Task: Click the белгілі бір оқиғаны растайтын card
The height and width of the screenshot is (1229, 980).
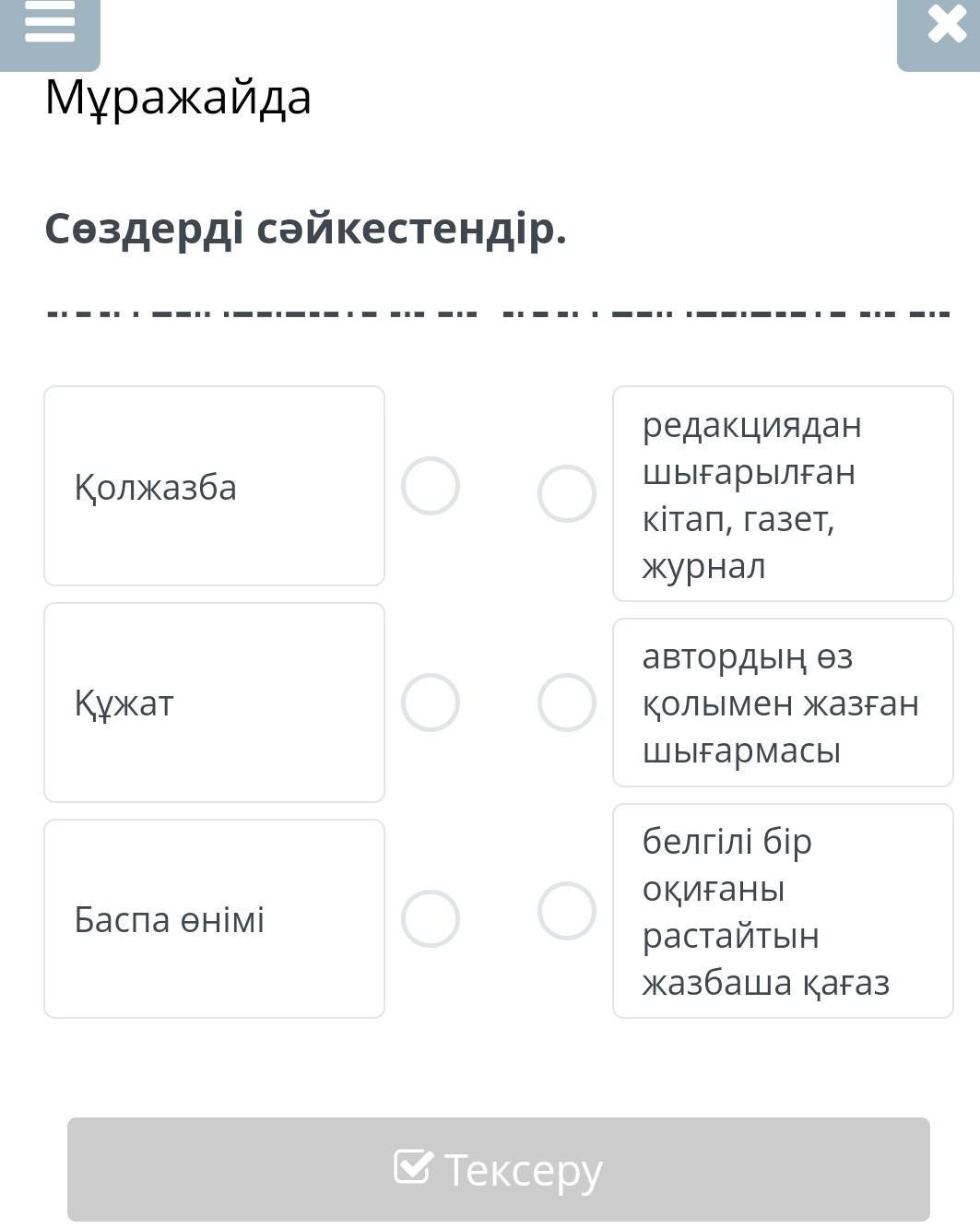Action: click(783, 911)
